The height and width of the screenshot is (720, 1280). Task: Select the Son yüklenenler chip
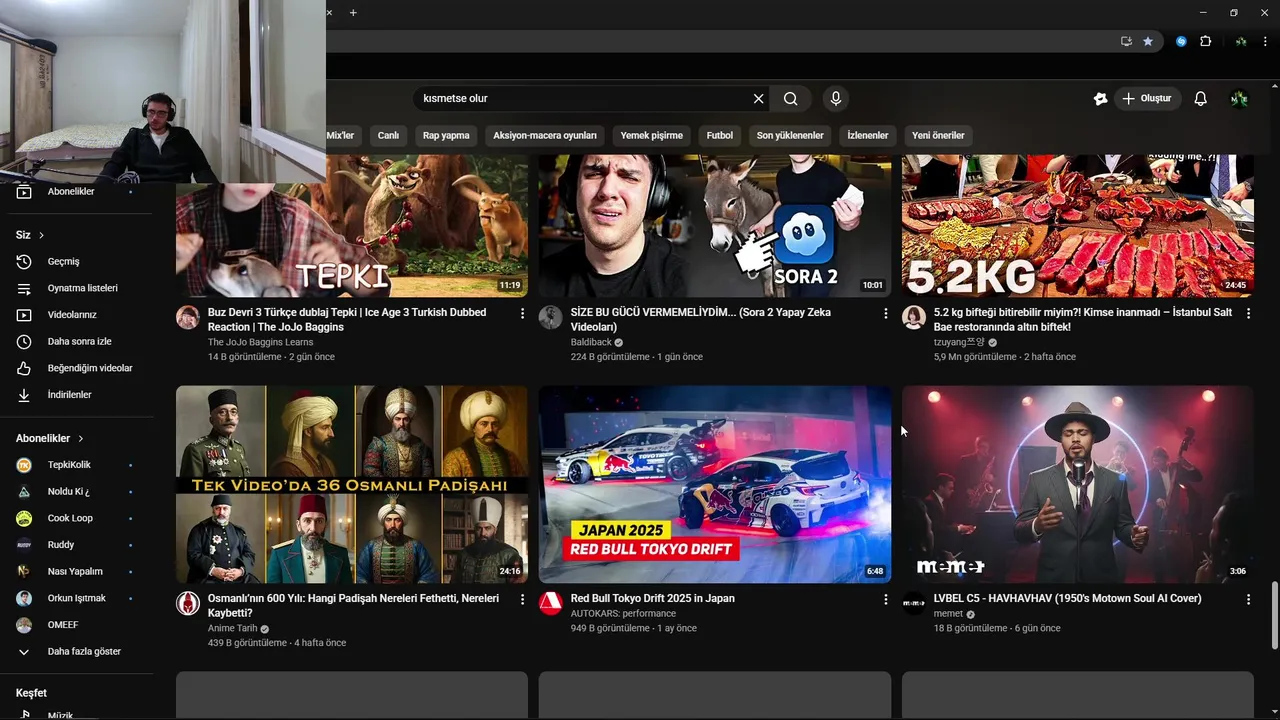pyautogui.click(x=790, y=135)
